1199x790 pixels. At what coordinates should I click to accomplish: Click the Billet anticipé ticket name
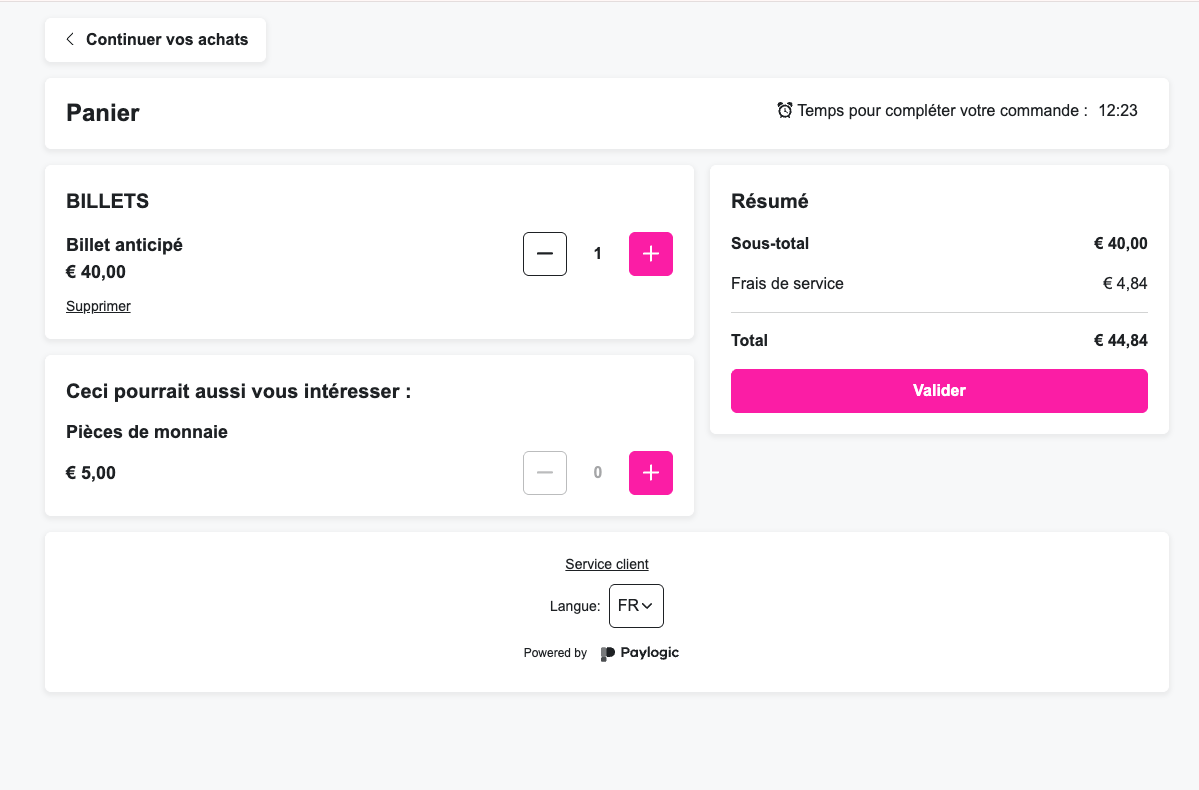(124, 245)
